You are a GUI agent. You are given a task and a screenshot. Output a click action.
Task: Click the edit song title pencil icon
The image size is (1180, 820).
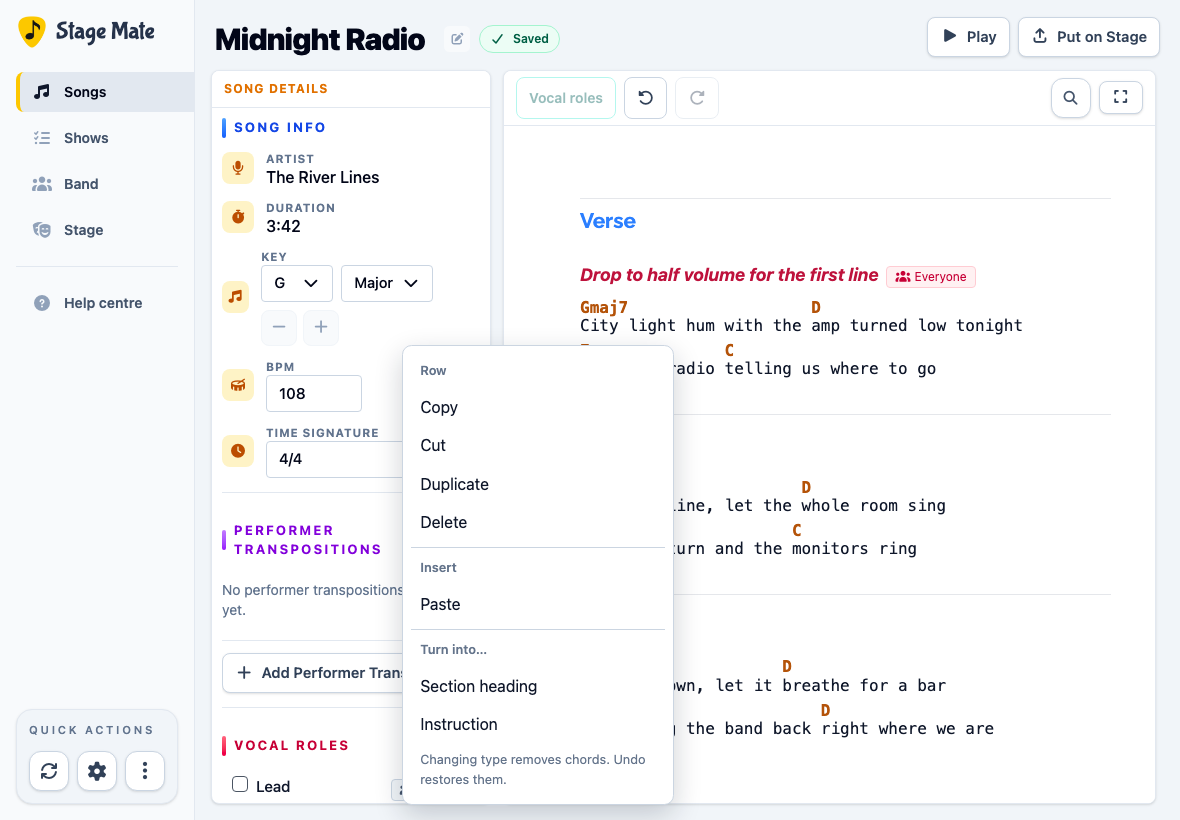tap(457, 38)
